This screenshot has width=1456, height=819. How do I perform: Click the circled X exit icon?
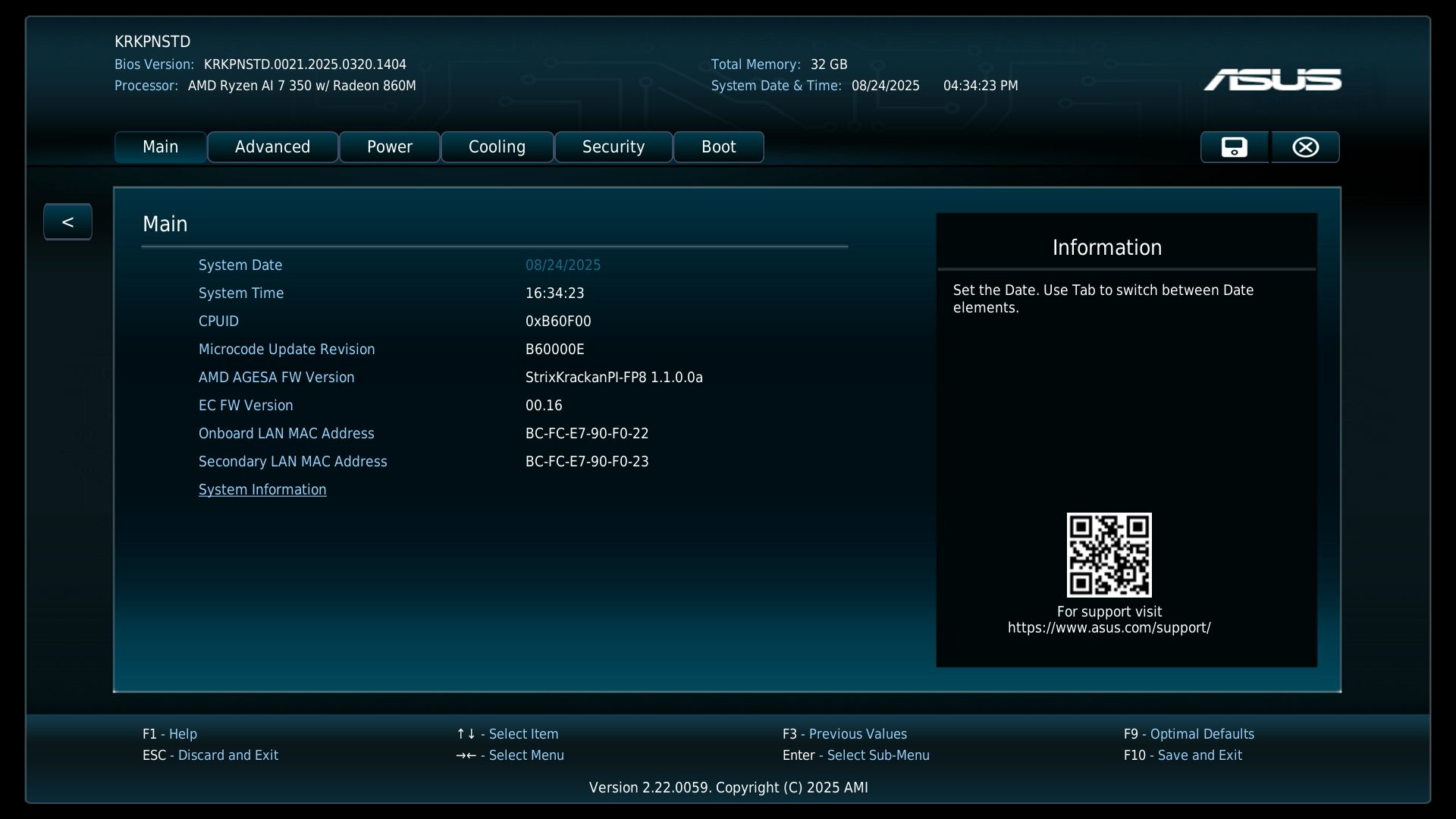point(1305,147)
